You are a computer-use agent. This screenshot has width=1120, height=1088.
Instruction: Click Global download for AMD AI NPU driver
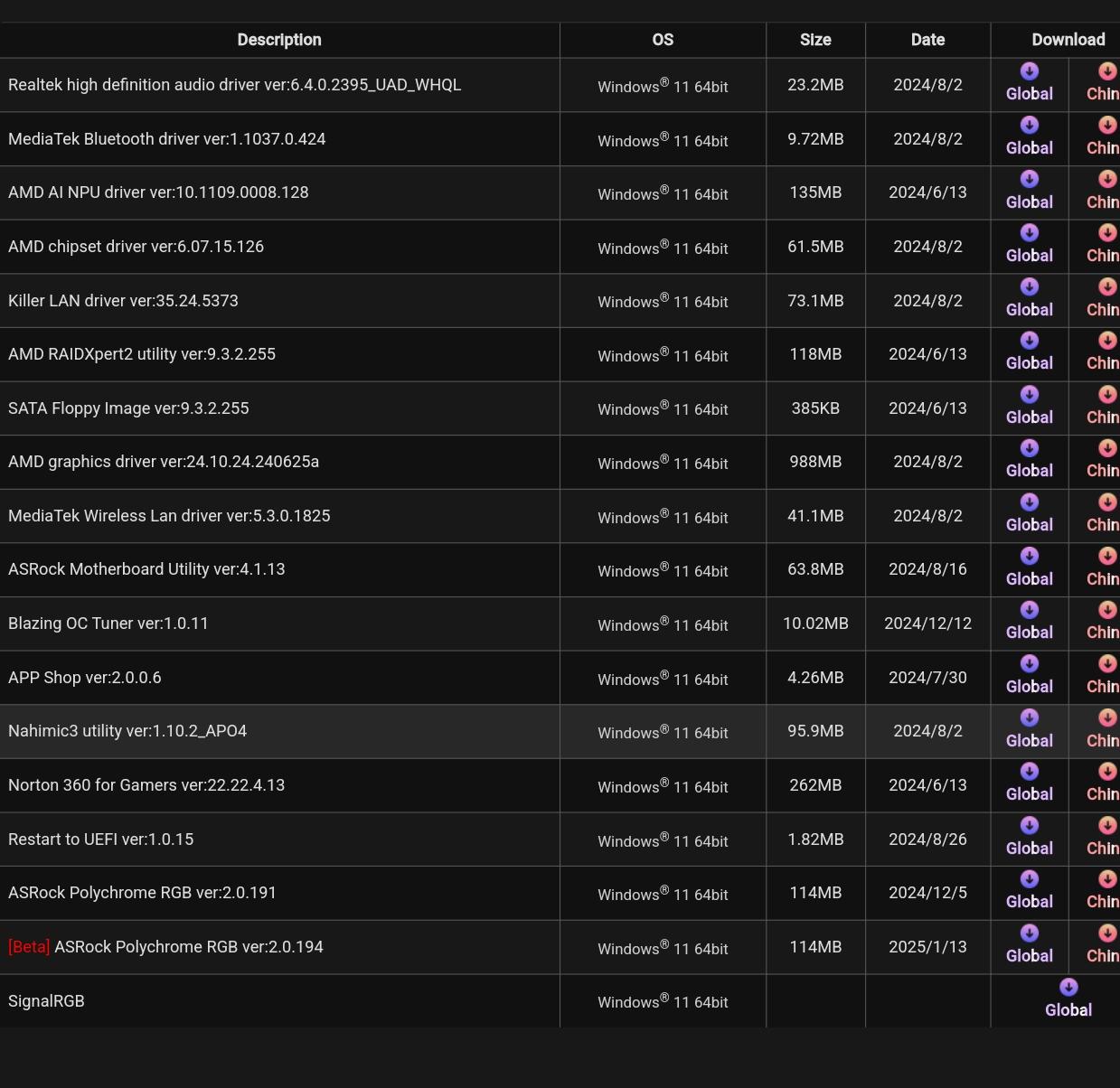coord(1029,191)
